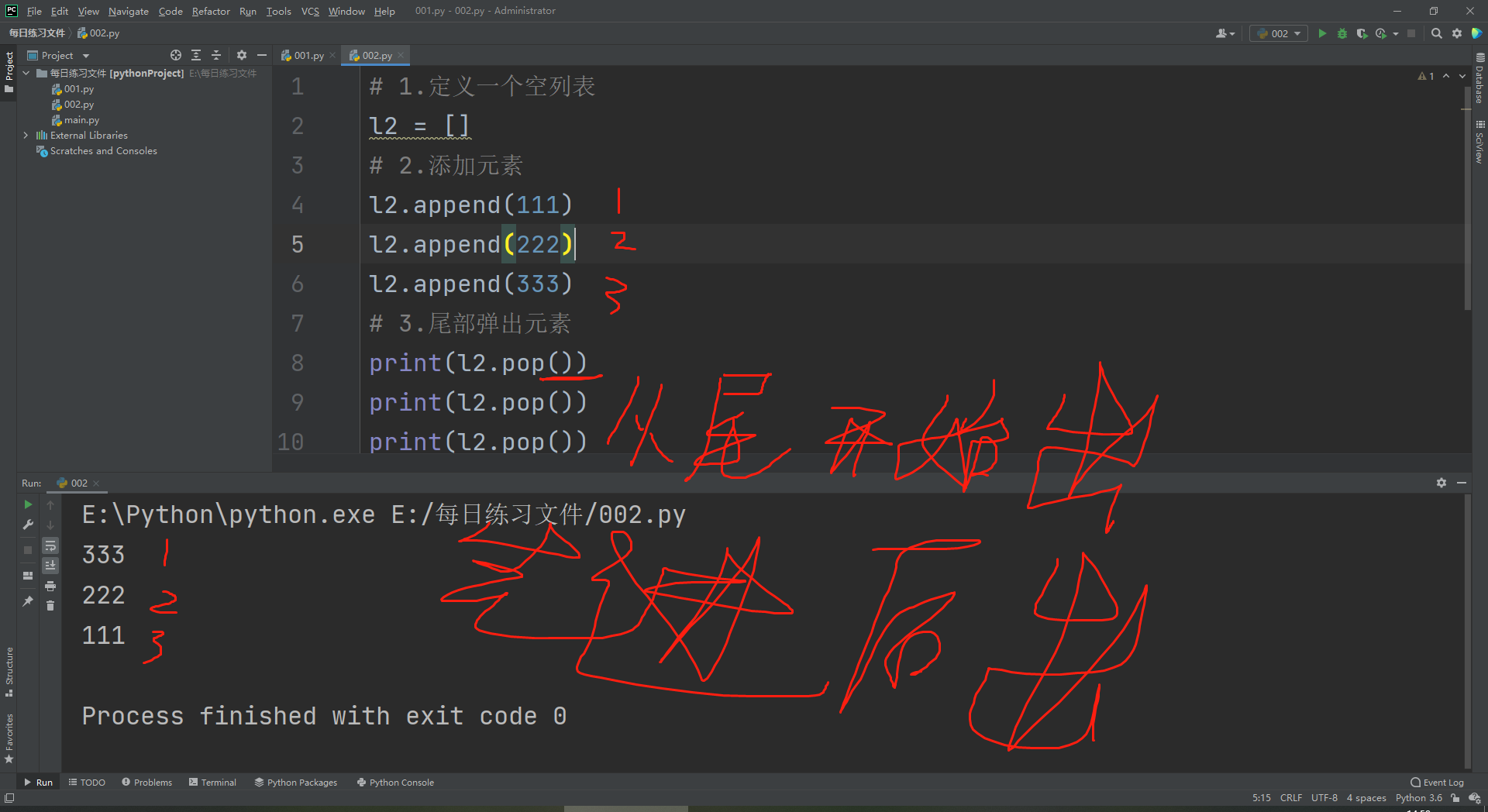
Task: Toggle soft-wrap in the console
Action: point(50,545)
